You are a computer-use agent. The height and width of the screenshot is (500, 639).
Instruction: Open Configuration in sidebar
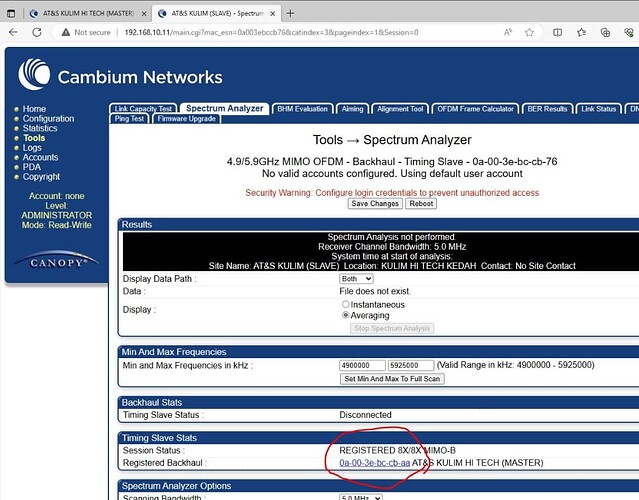[x=48, y=119]
